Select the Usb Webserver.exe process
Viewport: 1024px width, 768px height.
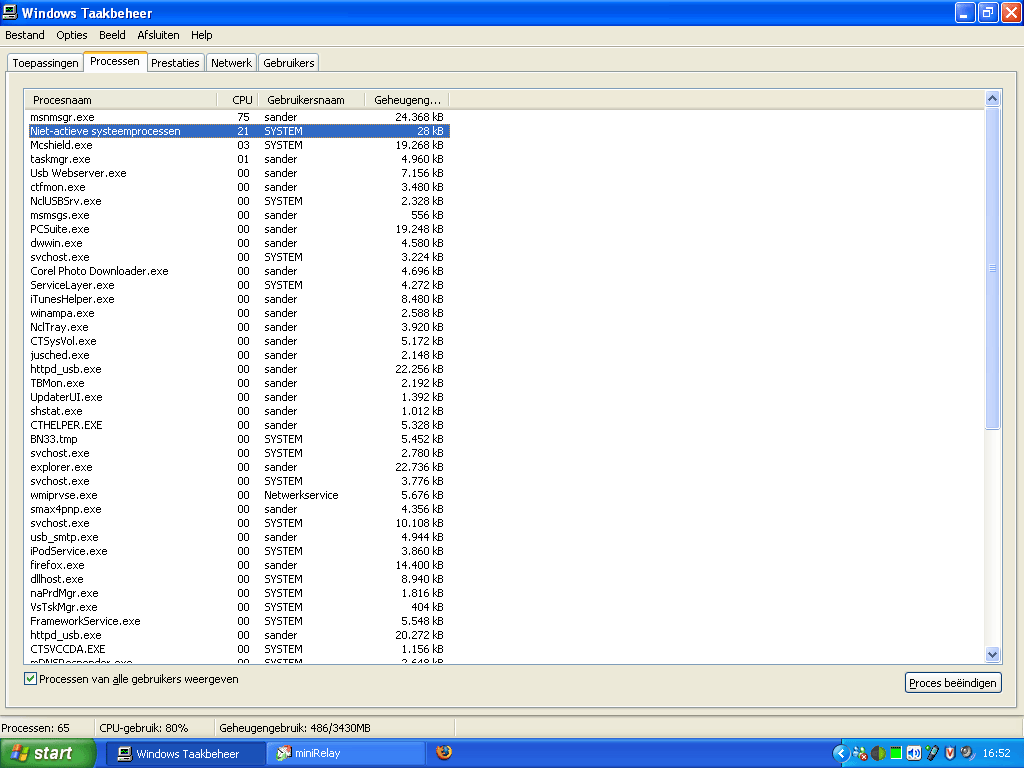pos(239,173)
